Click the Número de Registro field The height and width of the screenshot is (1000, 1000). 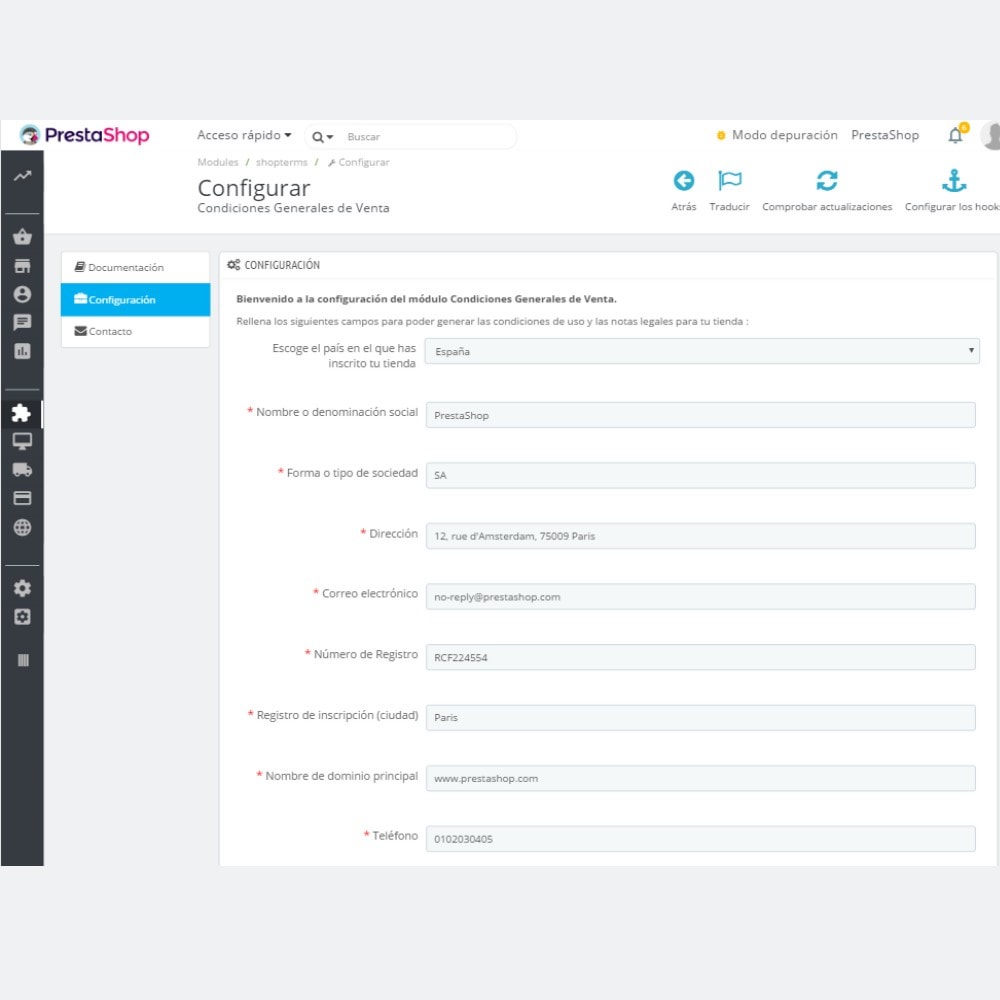[700, 657]
